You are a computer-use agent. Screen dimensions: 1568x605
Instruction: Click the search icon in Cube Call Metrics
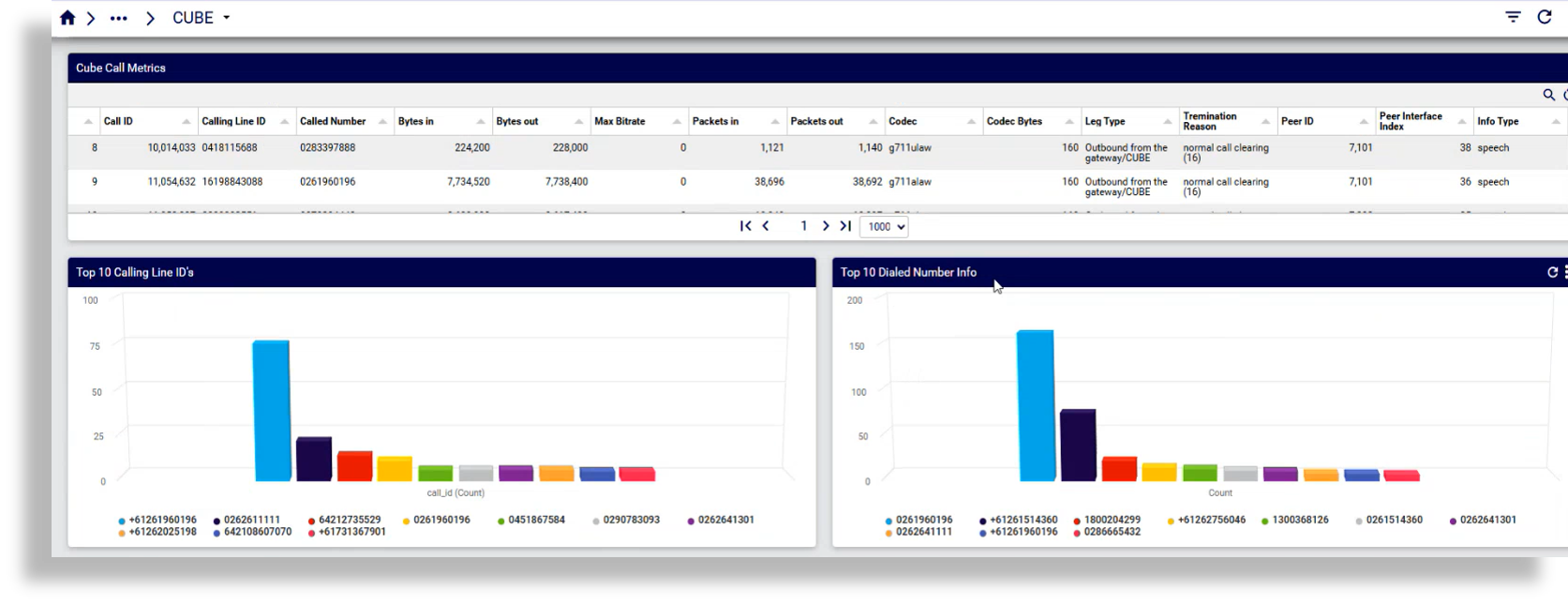pos(1548,95)
